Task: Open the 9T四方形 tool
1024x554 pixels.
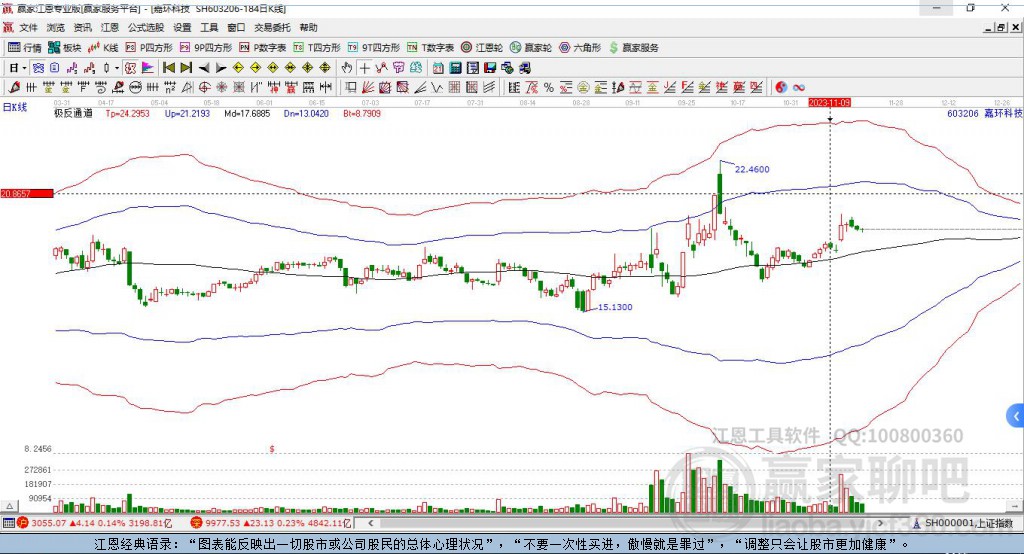Action: (373, 48)
